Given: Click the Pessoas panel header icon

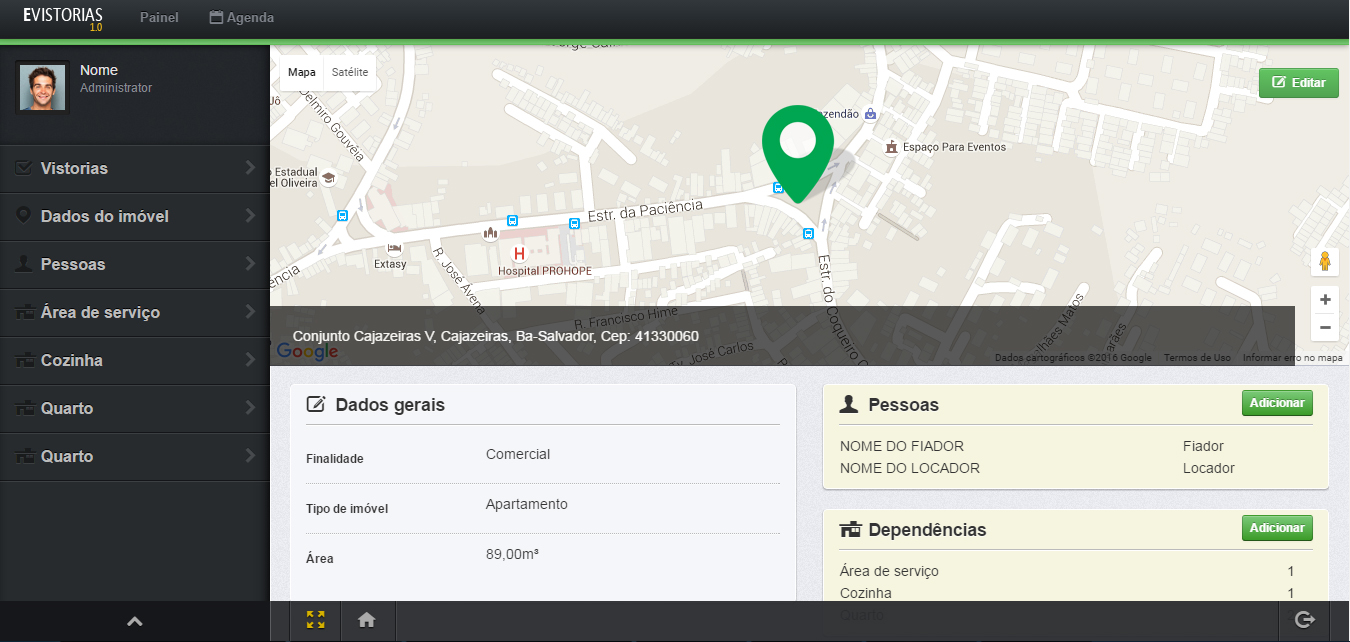Looking at the screenshot, I should 849,404.
